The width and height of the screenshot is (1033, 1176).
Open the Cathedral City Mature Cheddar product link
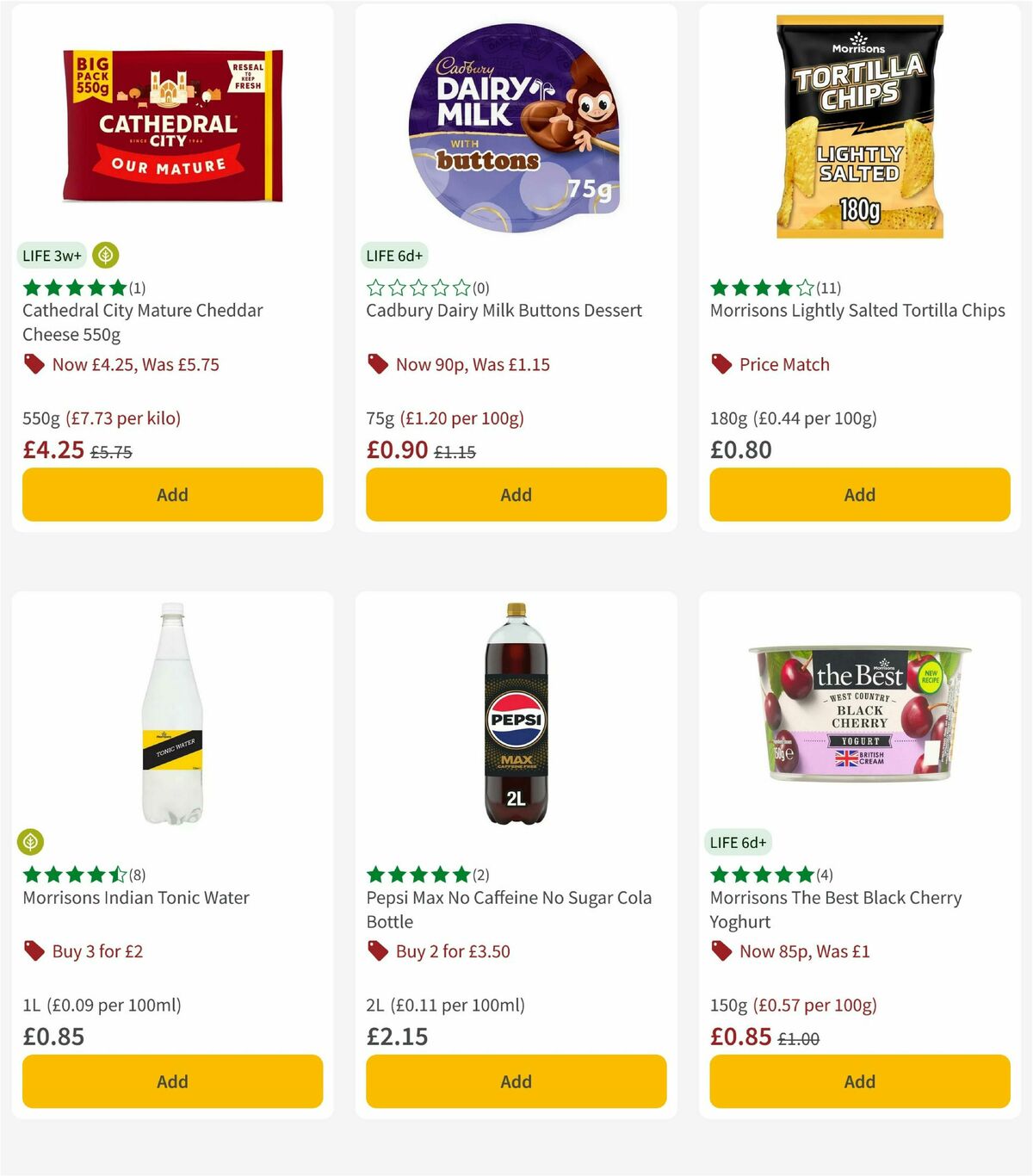point(143,322)
